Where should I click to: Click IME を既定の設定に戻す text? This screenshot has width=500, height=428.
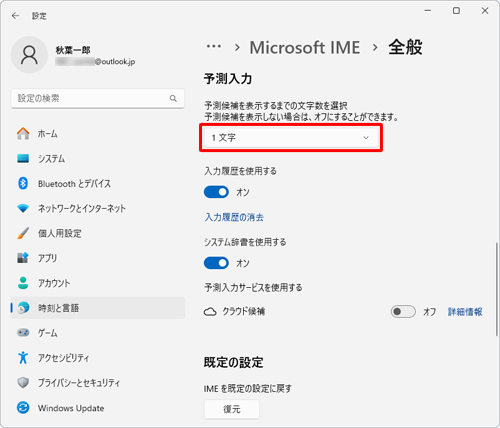coord(248,388)
